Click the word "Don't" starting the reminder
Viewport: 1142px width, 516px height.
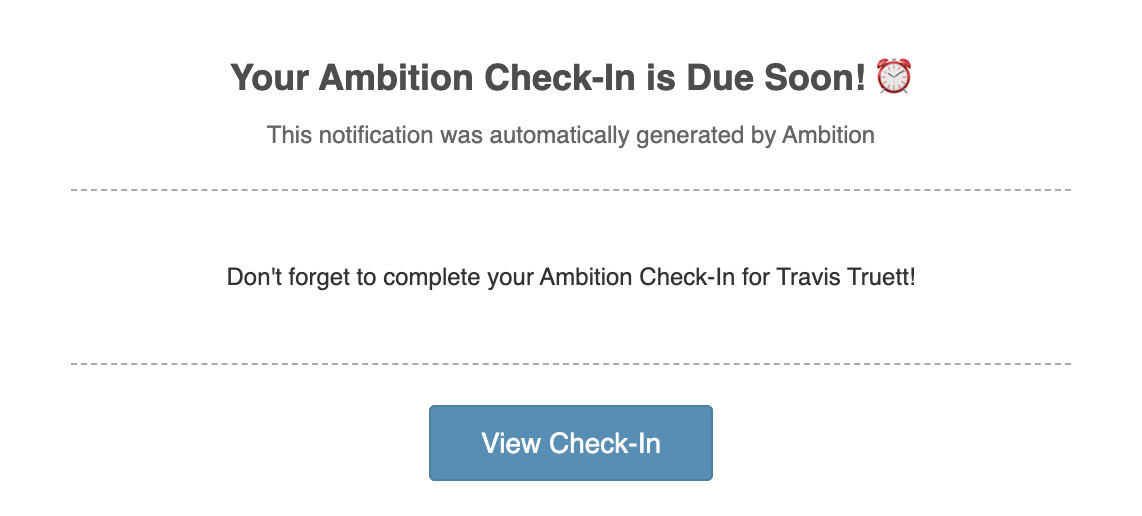pos(253,276)
